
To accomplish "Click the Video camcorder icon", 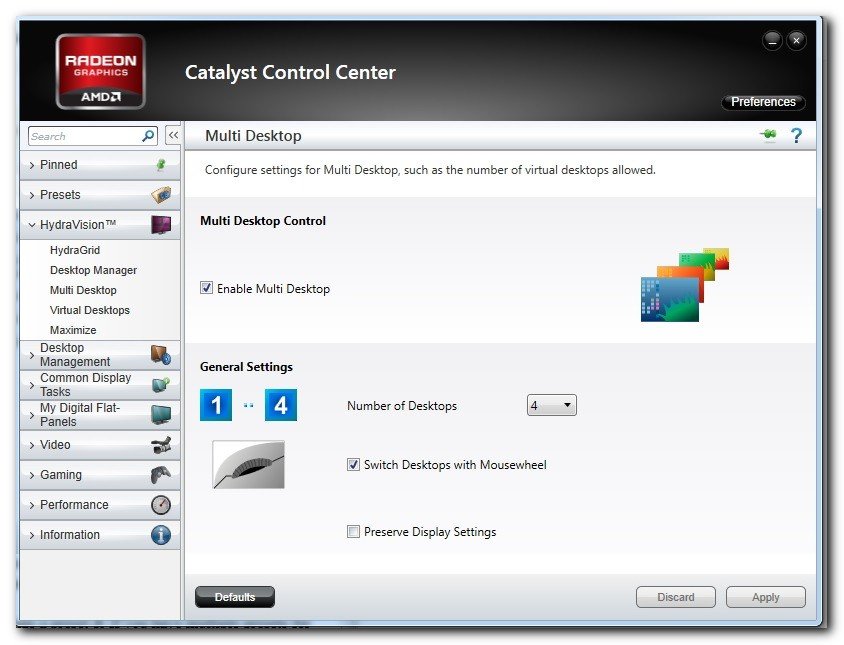I will [x=161, y=445].
